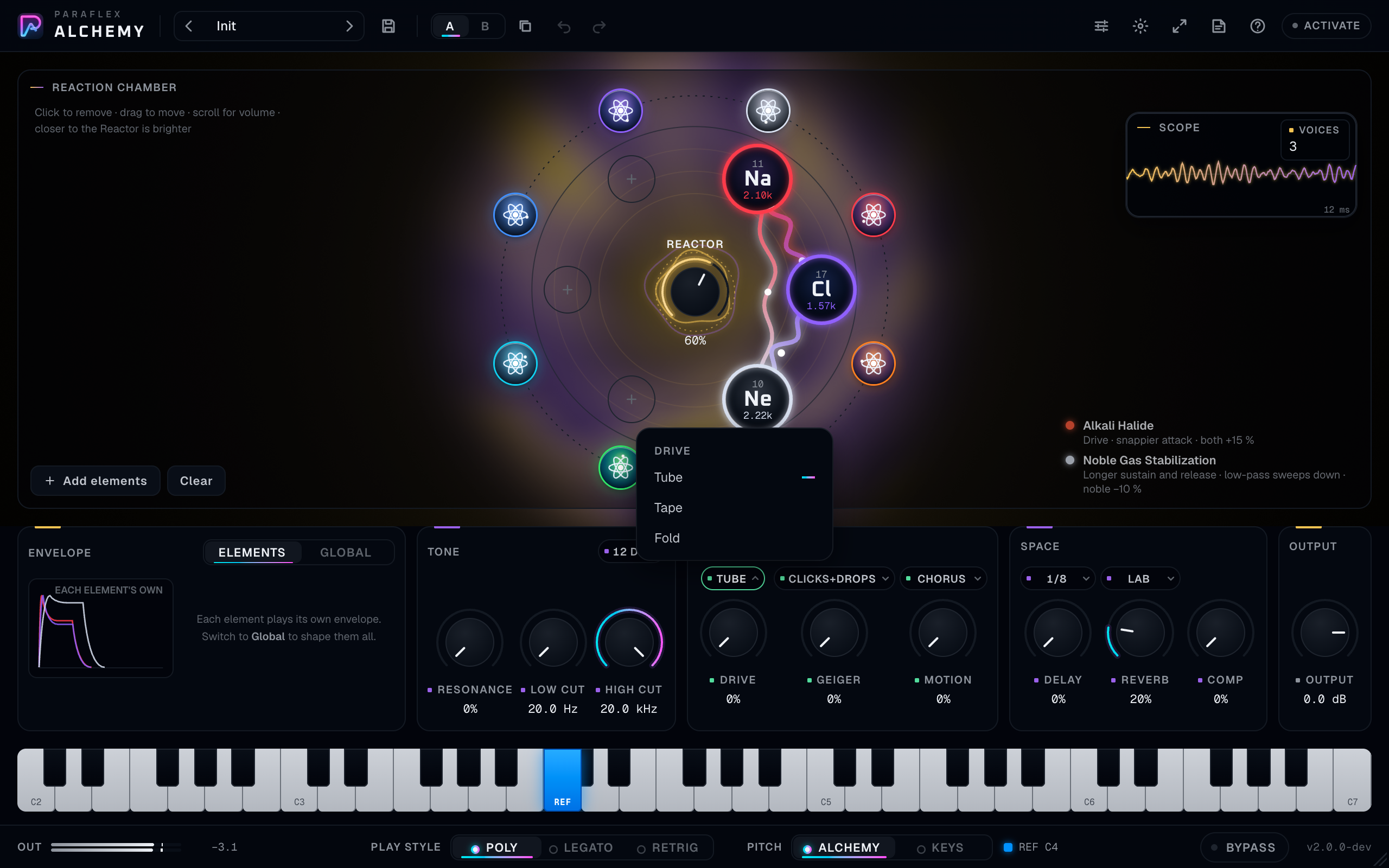Click the copy A to B icon
Viewport: 1389px width, 868px height.
coord(525,26)
